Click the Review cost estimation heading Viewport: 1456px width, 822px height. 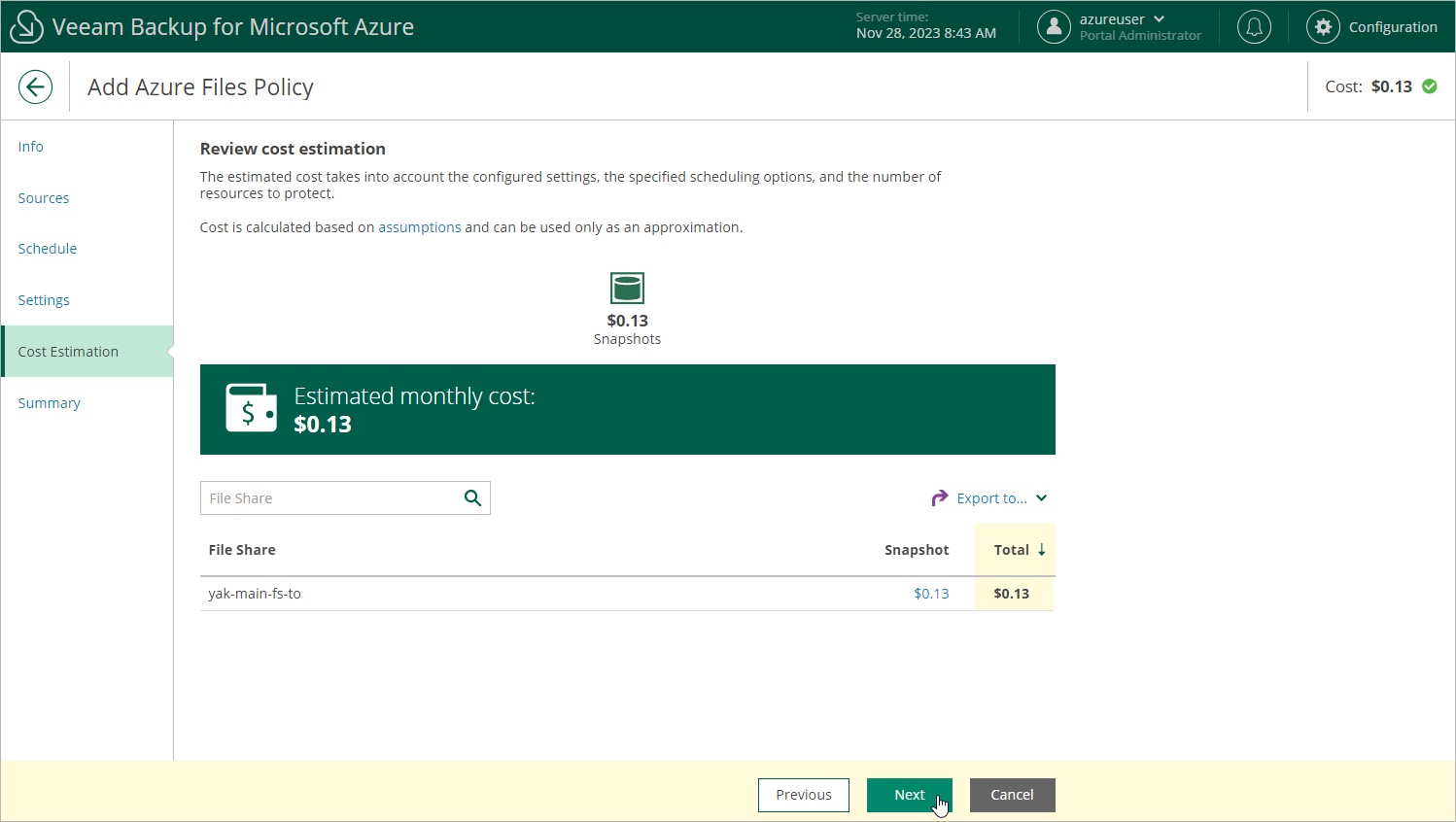[293, 149]
